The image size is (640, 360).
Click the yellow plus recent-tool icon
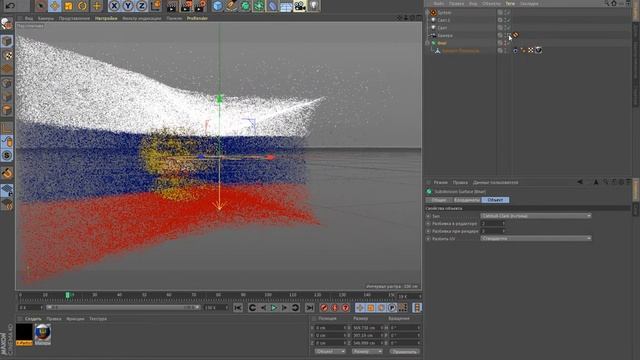point(97,6)
